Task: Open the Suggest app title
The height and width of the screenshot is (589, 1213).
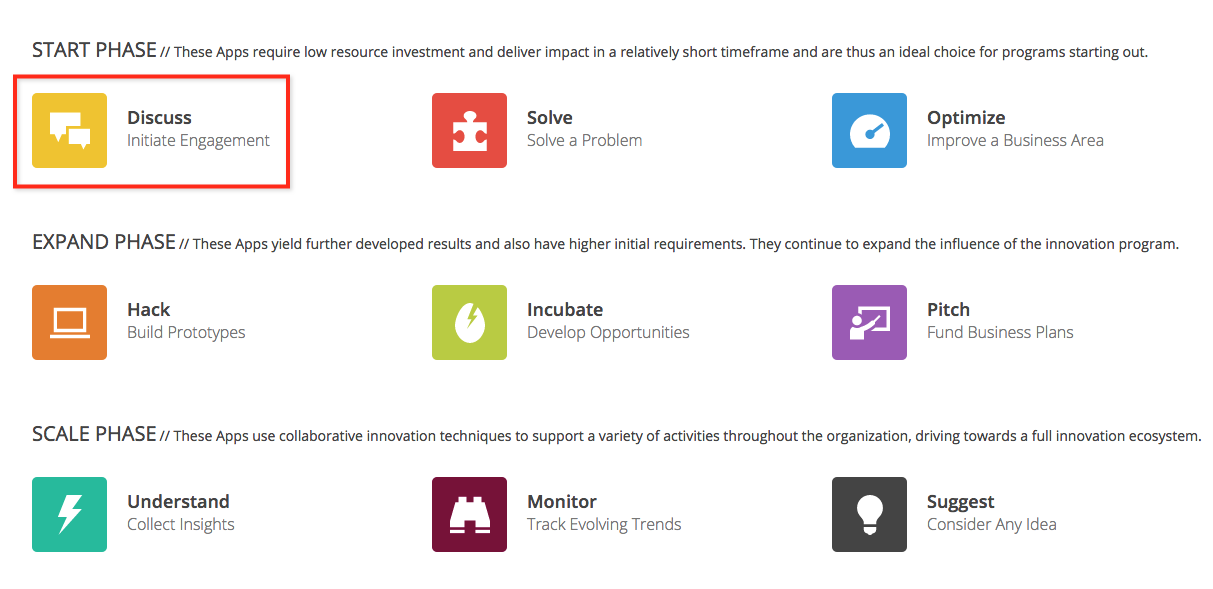Action: 961,502
